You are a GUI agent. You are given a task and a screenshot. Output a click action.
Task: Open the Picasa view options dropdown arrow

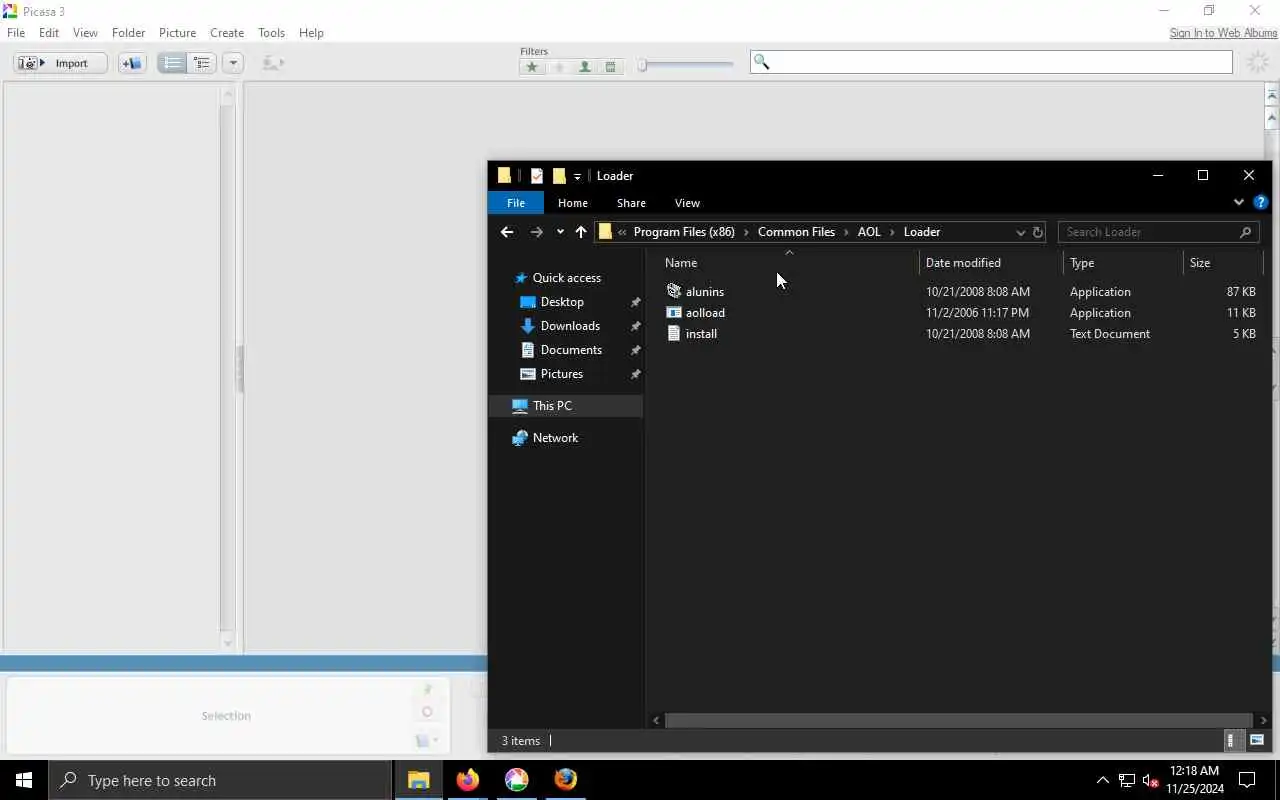point(232,63)
